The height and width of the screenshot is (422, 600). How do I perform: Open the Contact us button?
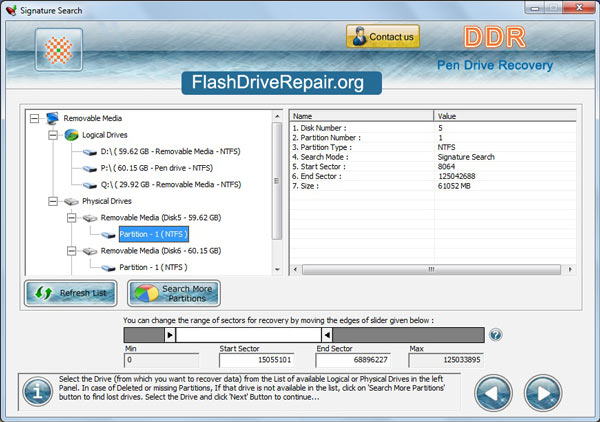(383, 36)
